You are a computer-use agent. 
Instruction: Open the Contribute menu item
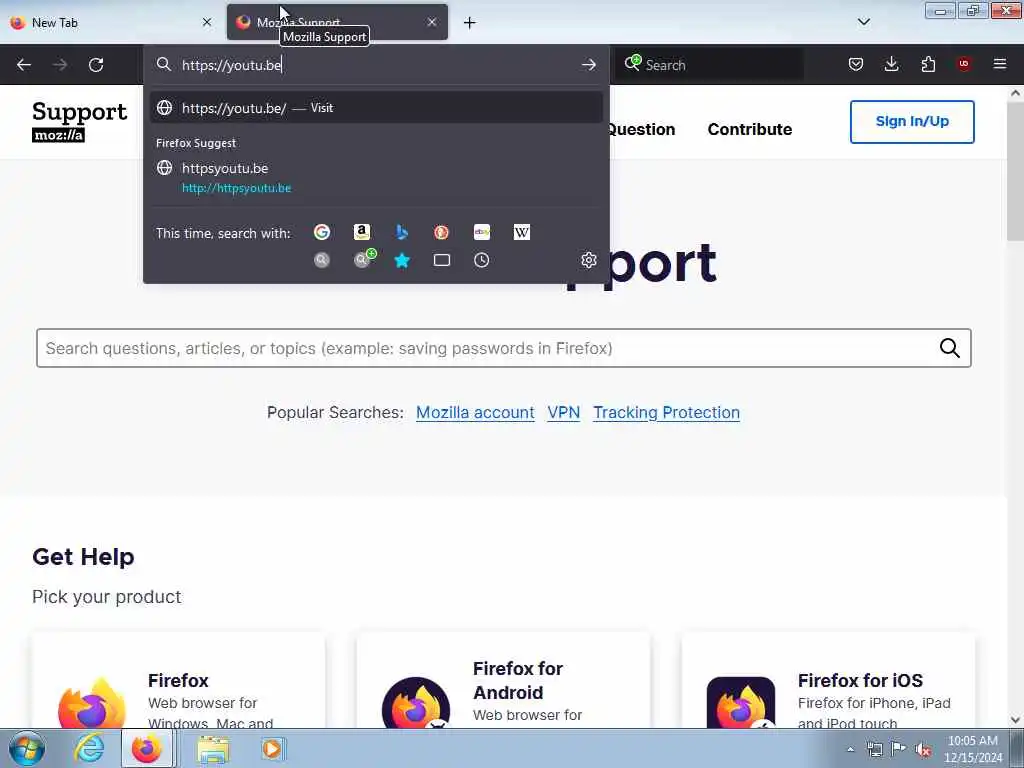(x=750, y=129)
